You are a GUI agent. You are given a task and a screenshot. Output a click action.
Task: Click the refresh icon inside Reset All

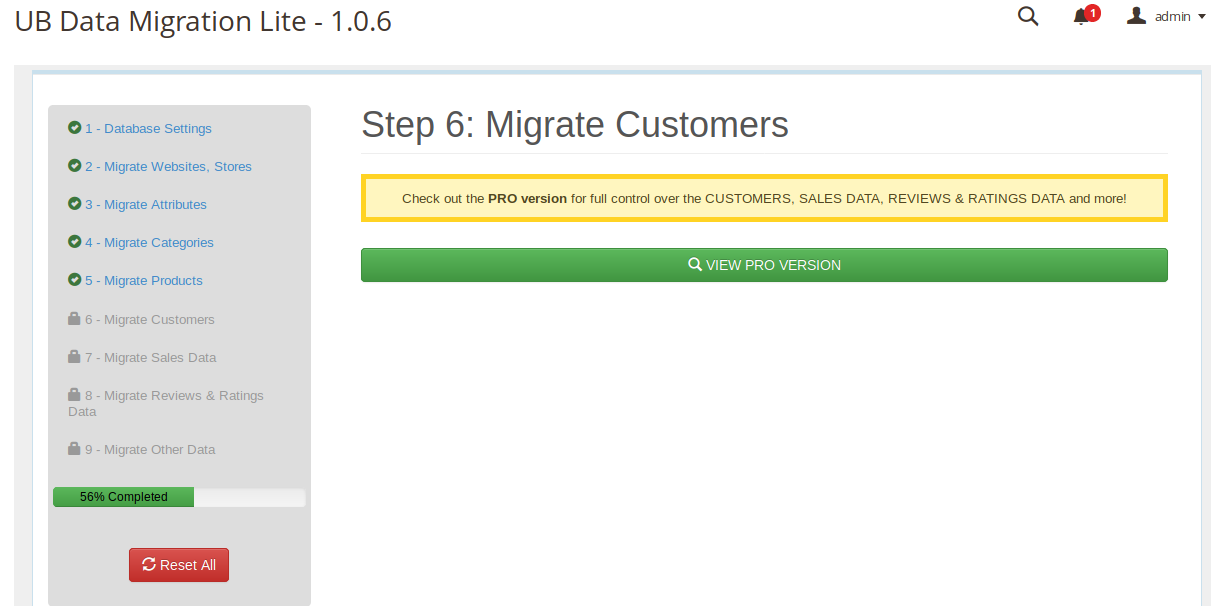pyautogui.click(x=151, y=565)
